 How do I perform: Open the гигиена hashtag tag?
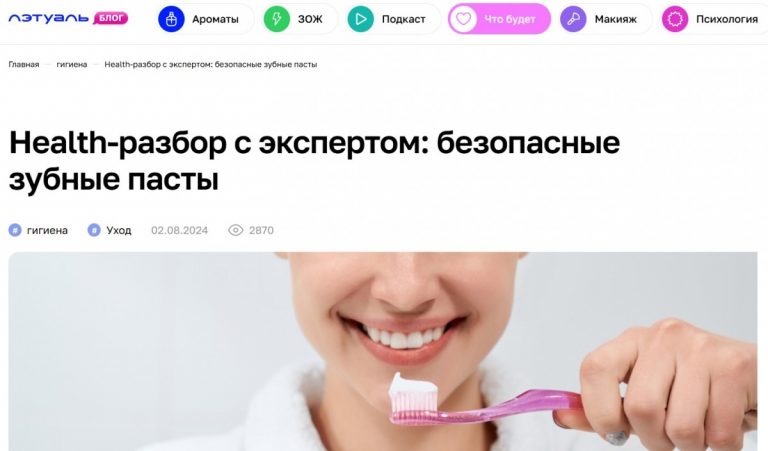pos(38,230)
